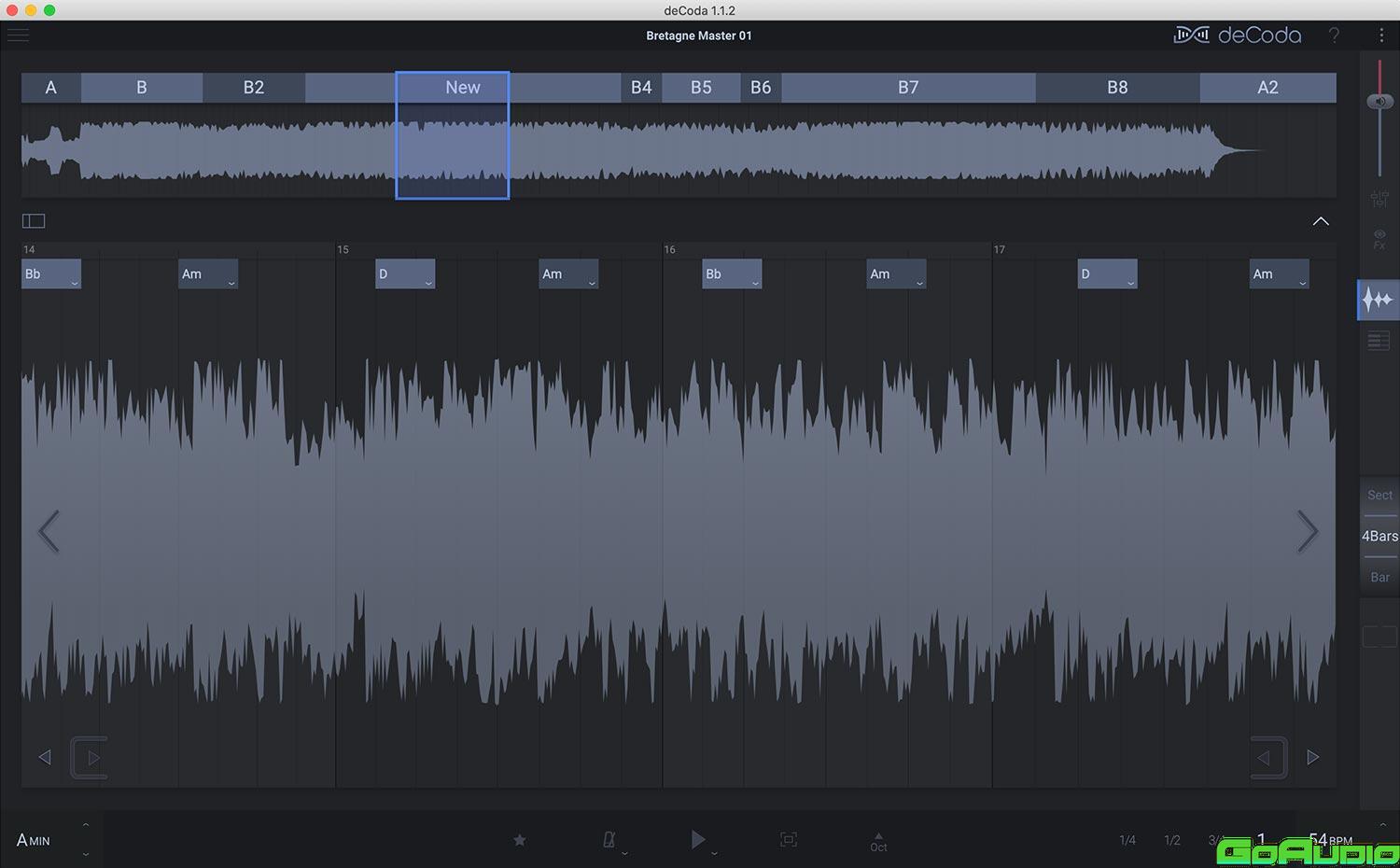This screenshot has height=868, width=1400.
Task: Select section B in overview
Action: click(142, 88)
